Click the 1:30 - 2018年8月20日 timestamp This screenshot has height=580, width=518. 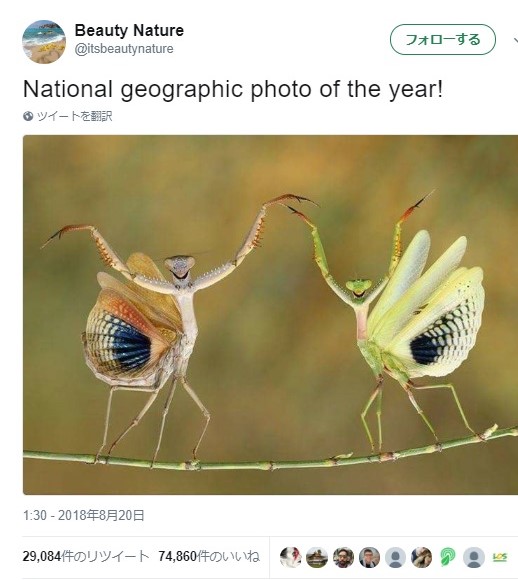pyautogui.click(x=84, y=515)
